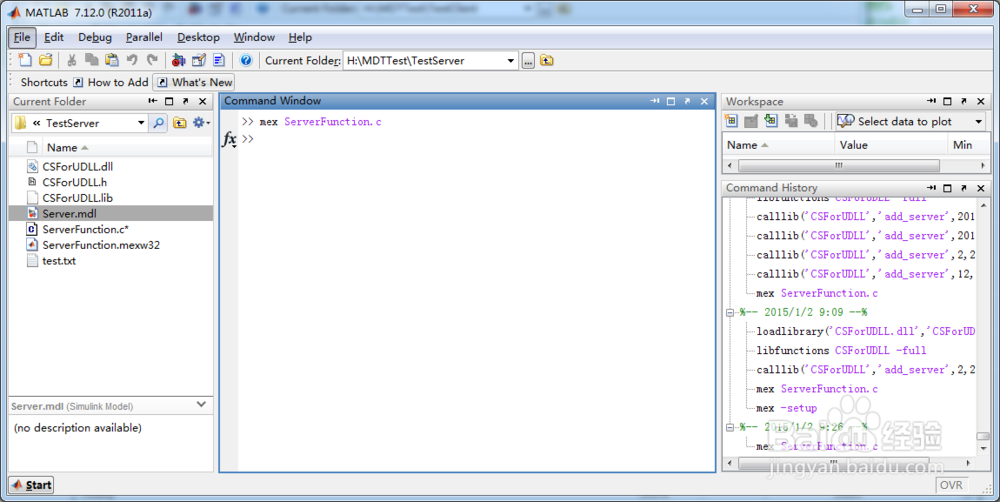The image size is (1000, 502).
Task: Select libfunctions CSForUDLL -full history entry
Action: (x=841, y=351)
